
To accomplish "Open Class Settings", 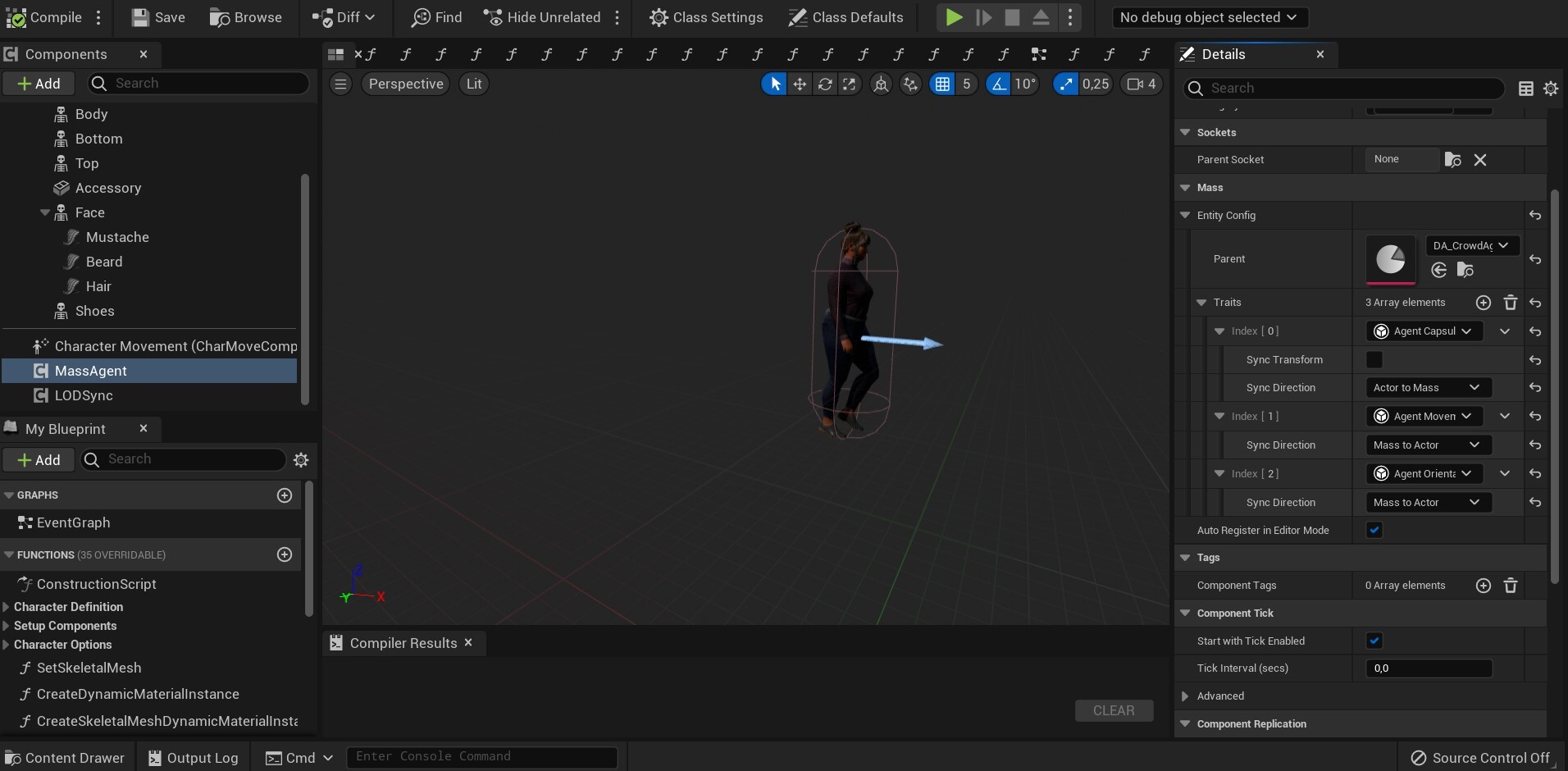I will (x=707, y=17).
